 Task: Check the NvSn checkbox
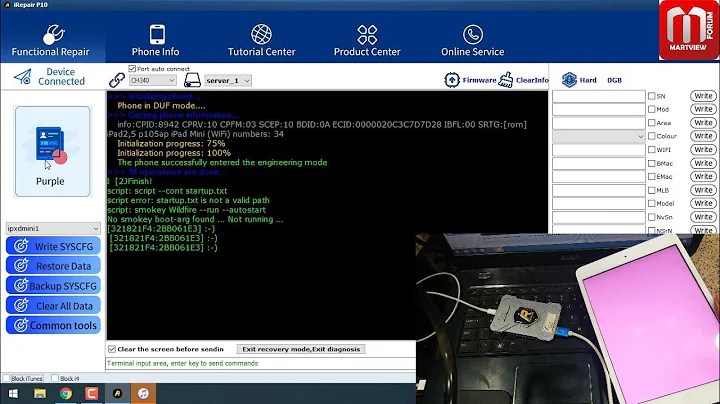pyautogui.click(x=652, y=217)
